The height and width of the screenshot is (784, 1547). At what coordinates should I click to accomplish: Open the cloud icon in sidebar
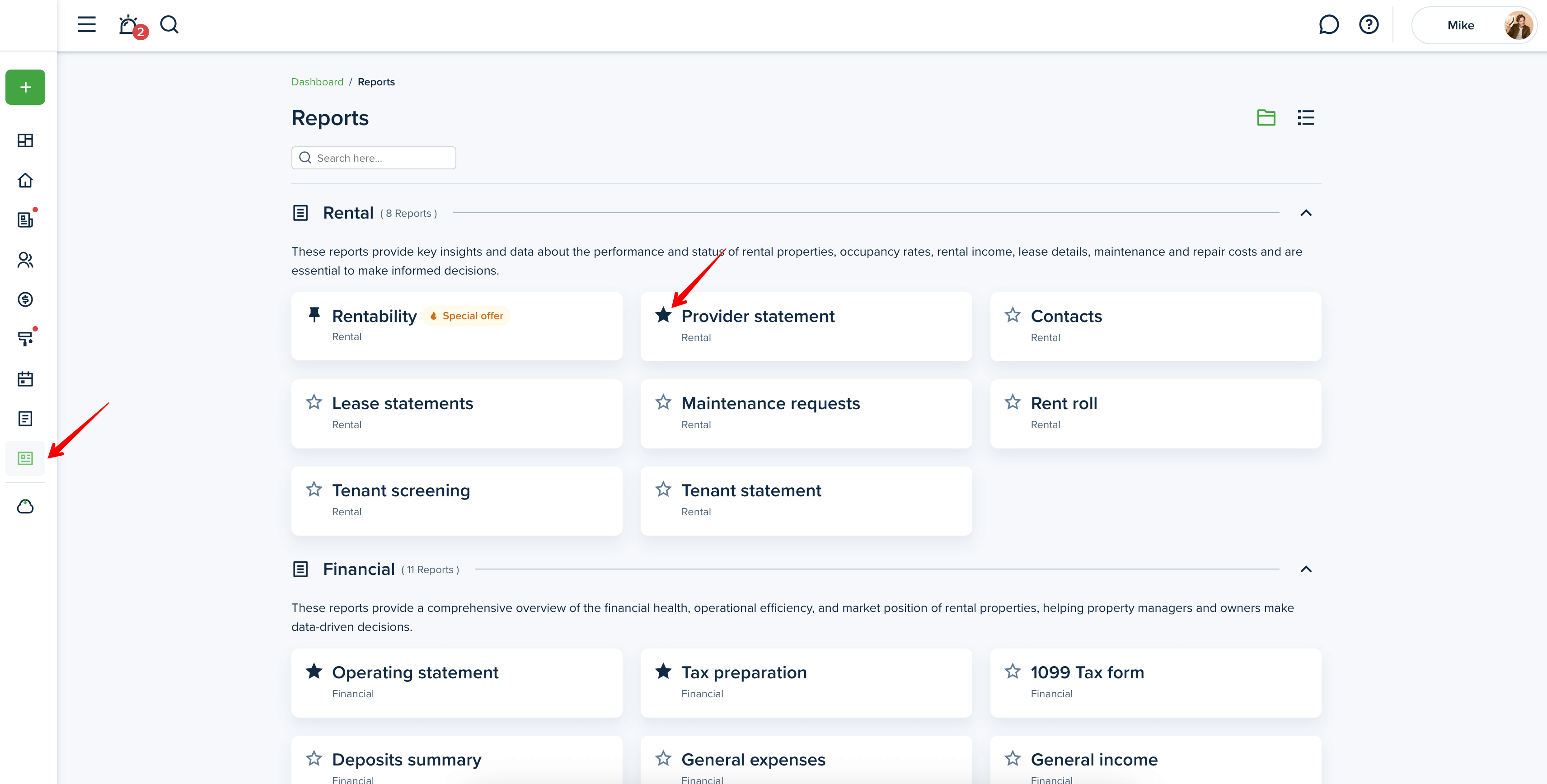click(25, 506)
